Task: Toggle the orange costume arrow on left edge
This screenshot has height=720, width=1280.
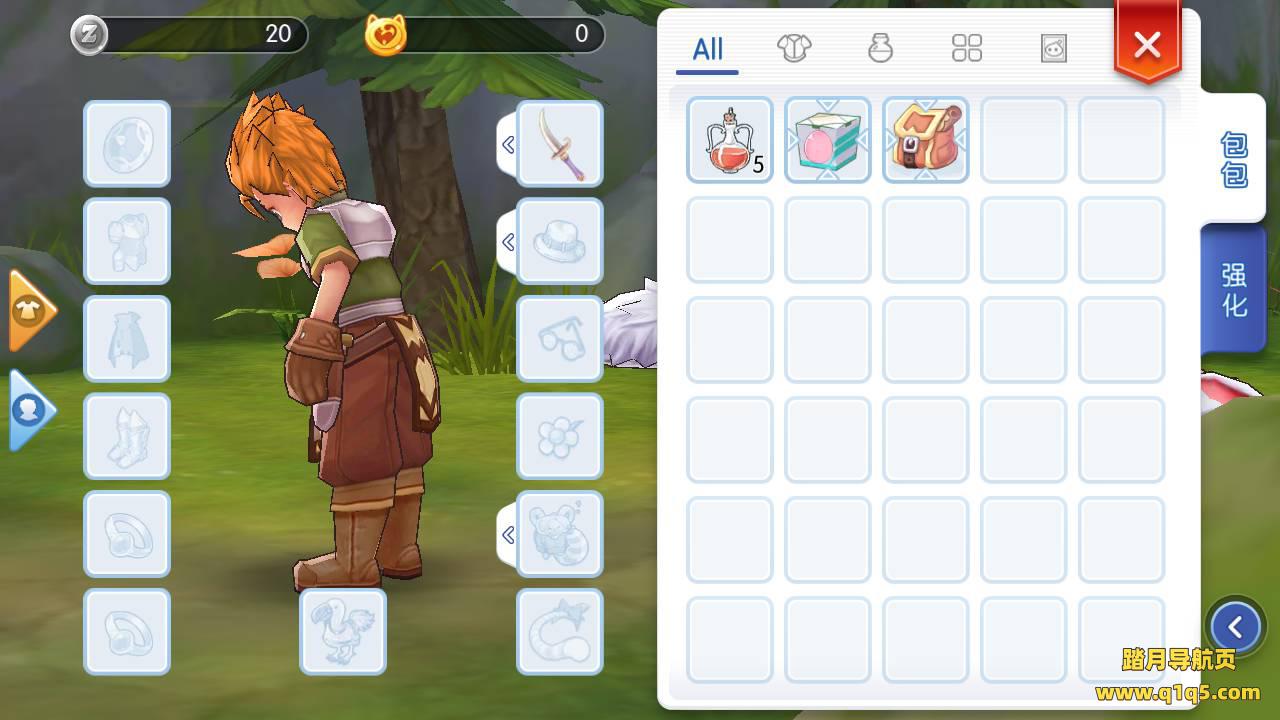Action: tap(31, 311)
